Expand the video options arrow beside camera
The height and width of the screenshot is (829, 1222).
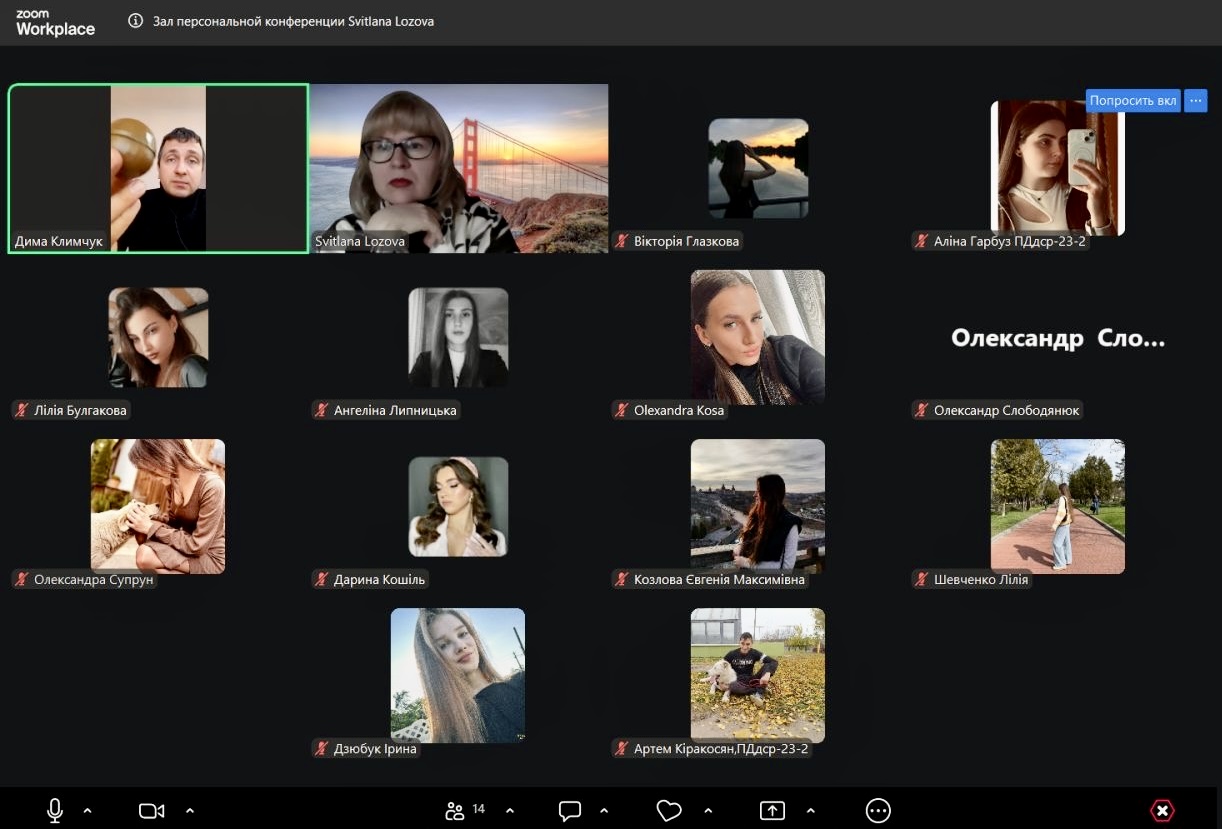[x=190, y=810]
